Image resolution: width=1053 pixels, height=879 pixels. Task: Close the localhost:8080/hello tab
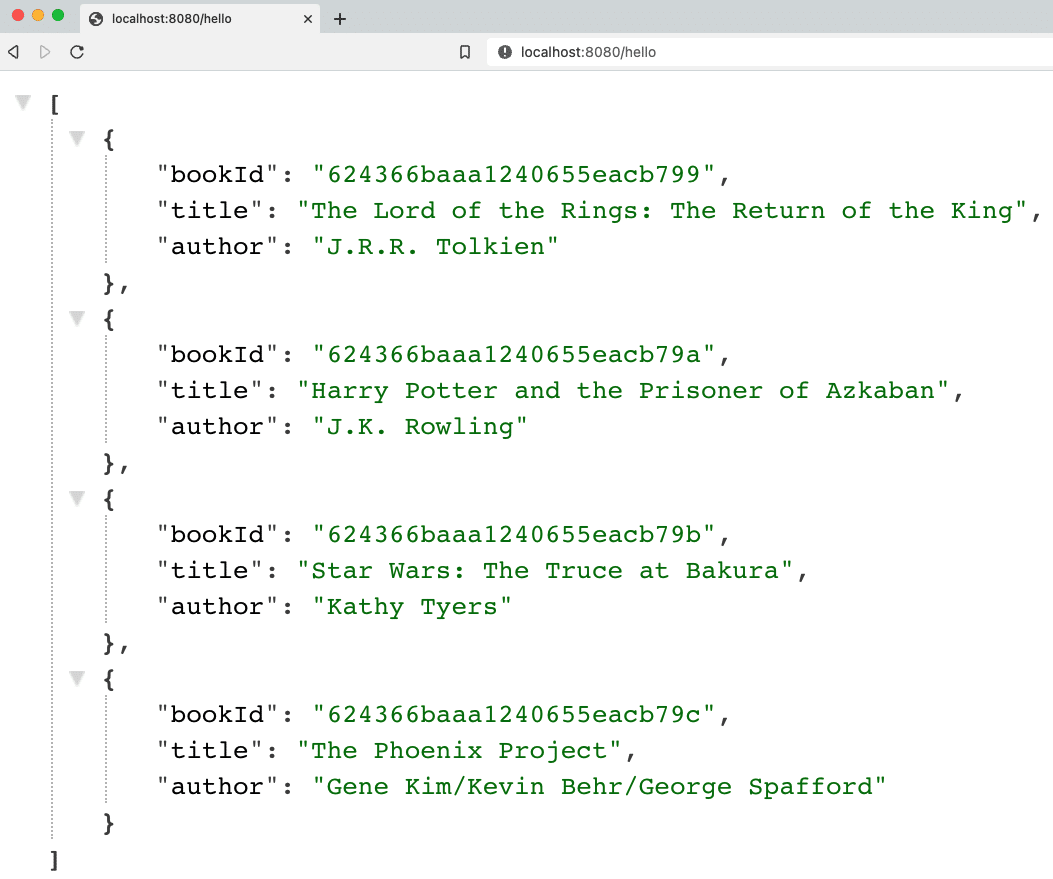point(308,18)
